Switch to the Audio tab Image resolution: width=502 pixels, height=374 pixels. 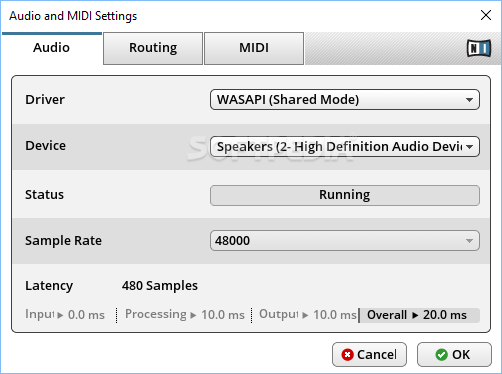coord(51,48)
